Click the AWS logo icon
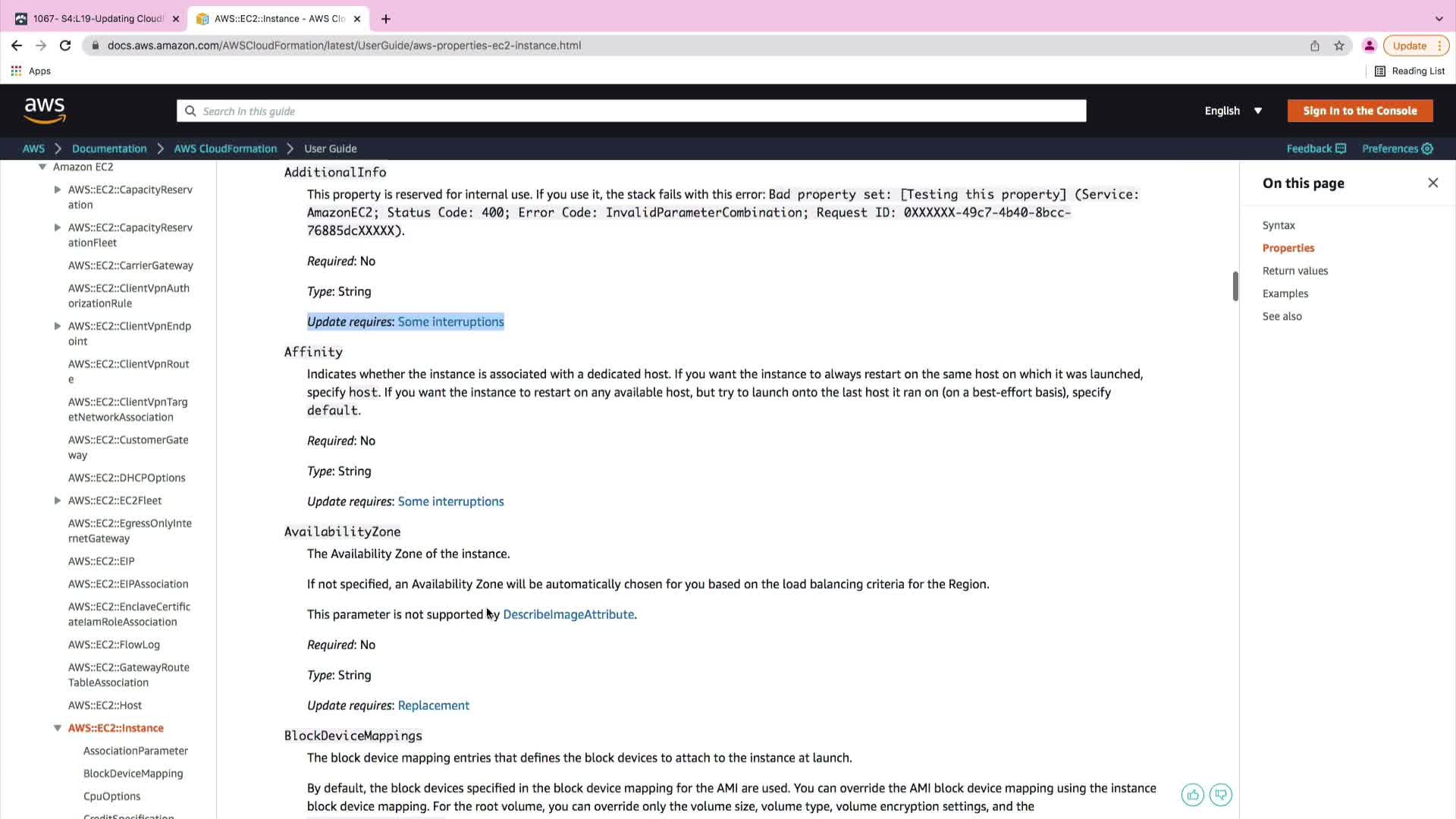1456x819 pixels. pyautogui.click(x=45, y=111)
